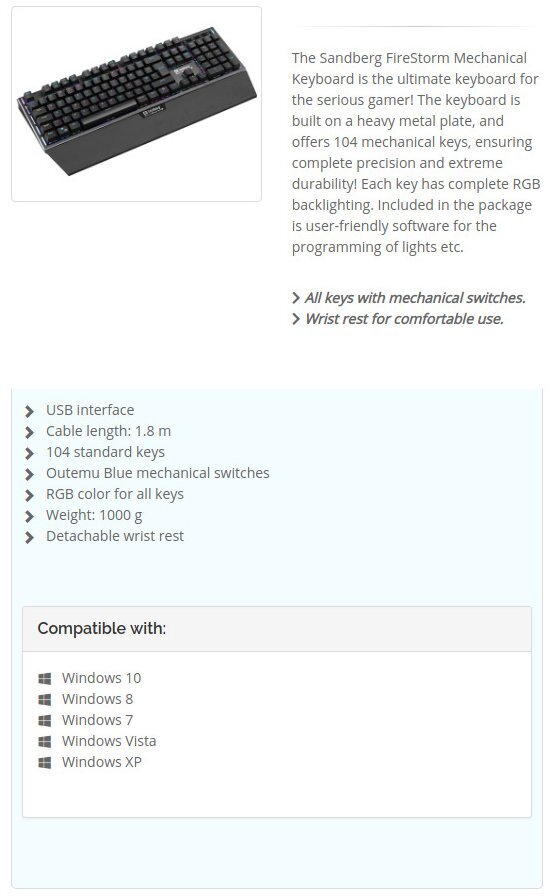The height and width of the screenshot is (896, 549).
Task: Click chevron bullet next to USB interface
Action: [30, 411]
